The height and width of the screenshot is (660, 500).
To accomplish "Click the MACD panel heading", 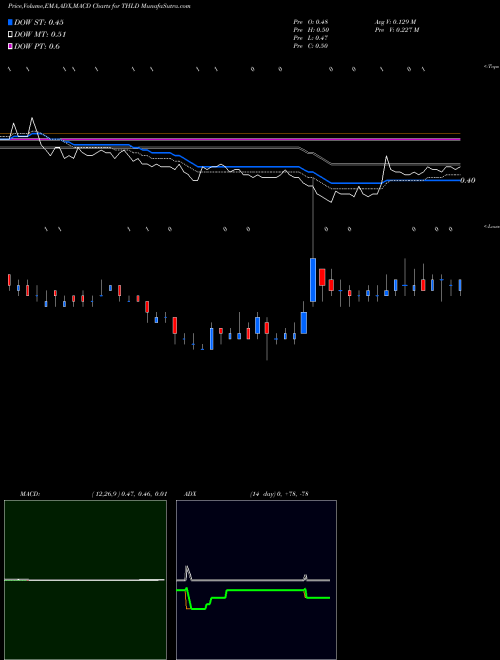I will [x=30, y=494].
